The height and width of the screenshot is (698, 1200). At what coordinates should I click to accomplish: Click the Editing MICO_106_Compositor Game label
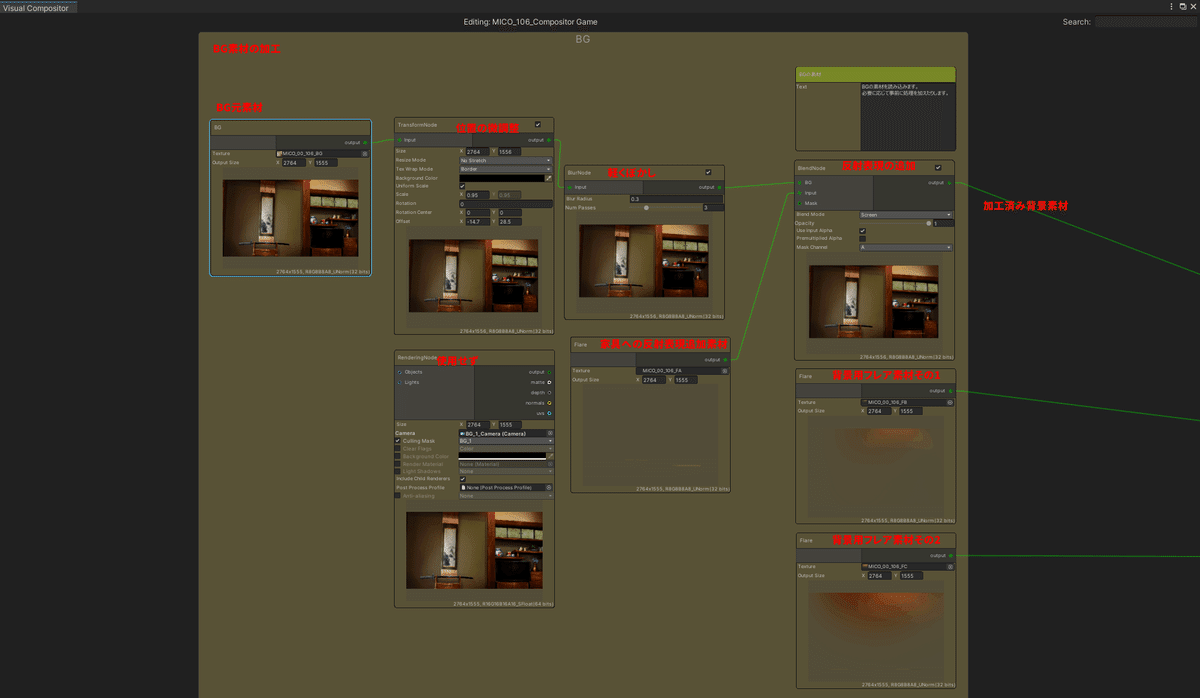pyautogui.click(x=532, y=22)
